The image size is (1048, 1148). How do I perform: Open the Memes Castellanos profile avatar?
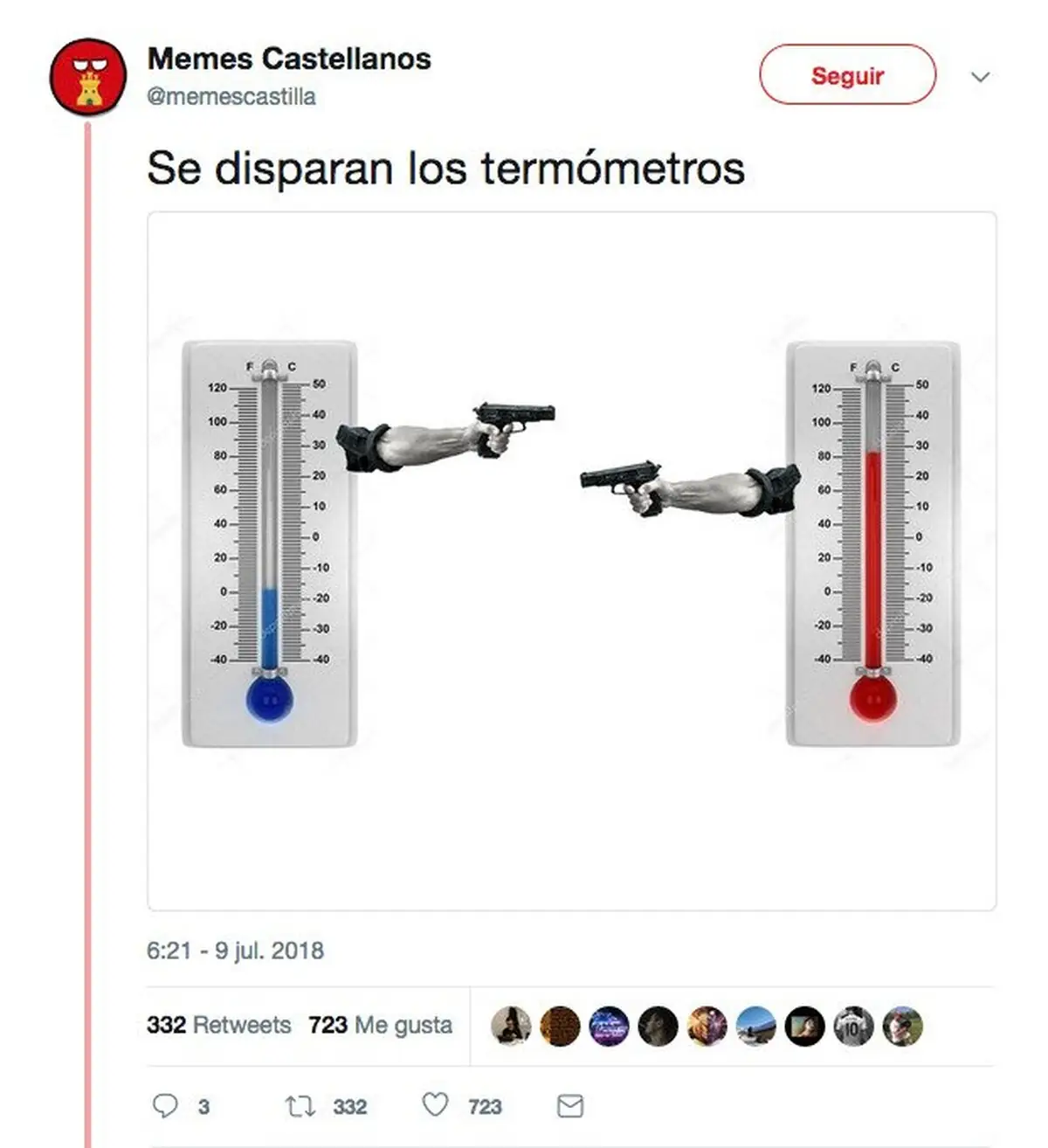coord(87,77)
